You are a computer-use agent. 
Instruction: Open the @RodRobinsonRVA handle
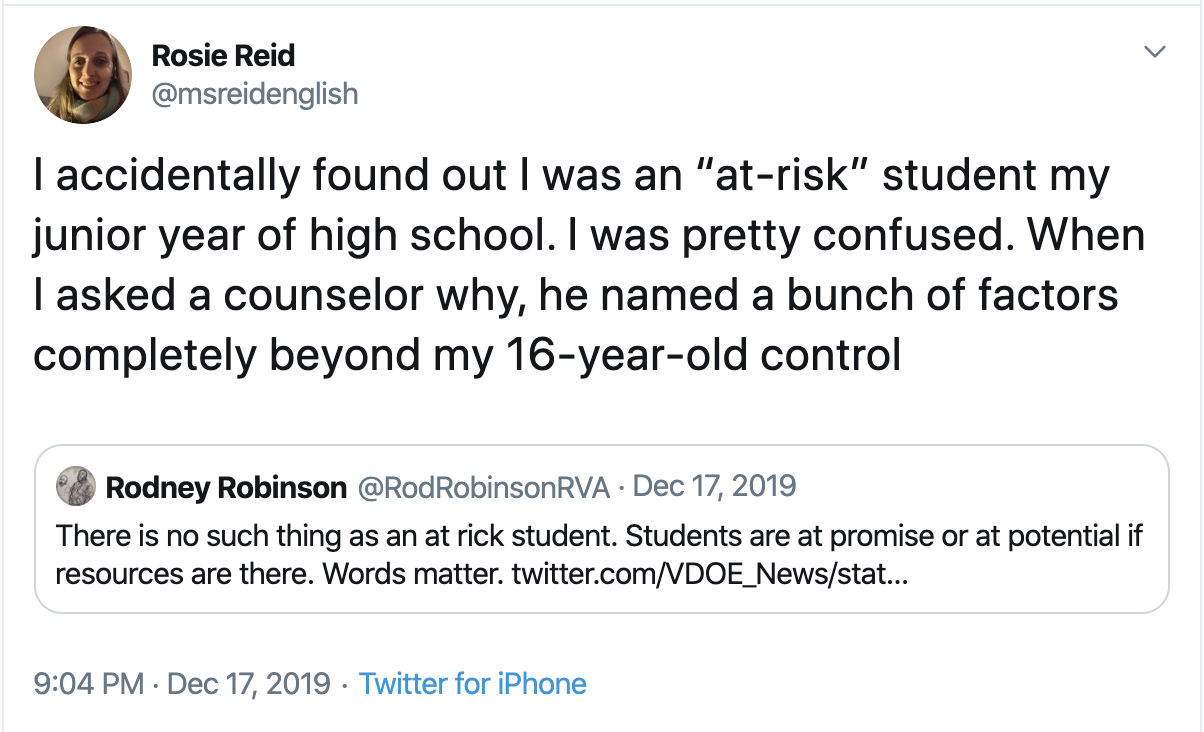(x=482, y=487)
